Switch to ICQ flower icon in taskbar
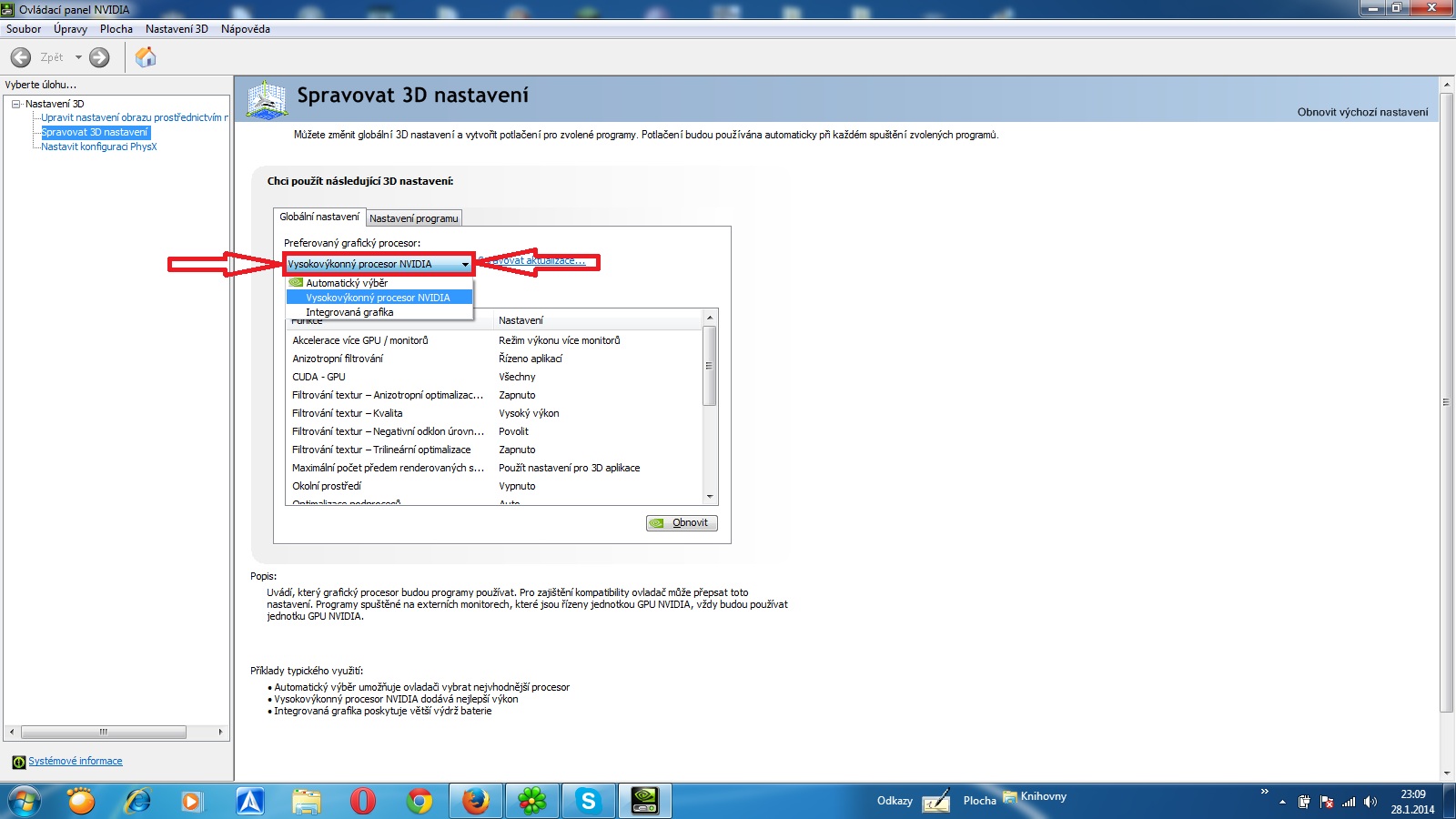The height and width of the screenshot is (819, 1456). point(531,801)
